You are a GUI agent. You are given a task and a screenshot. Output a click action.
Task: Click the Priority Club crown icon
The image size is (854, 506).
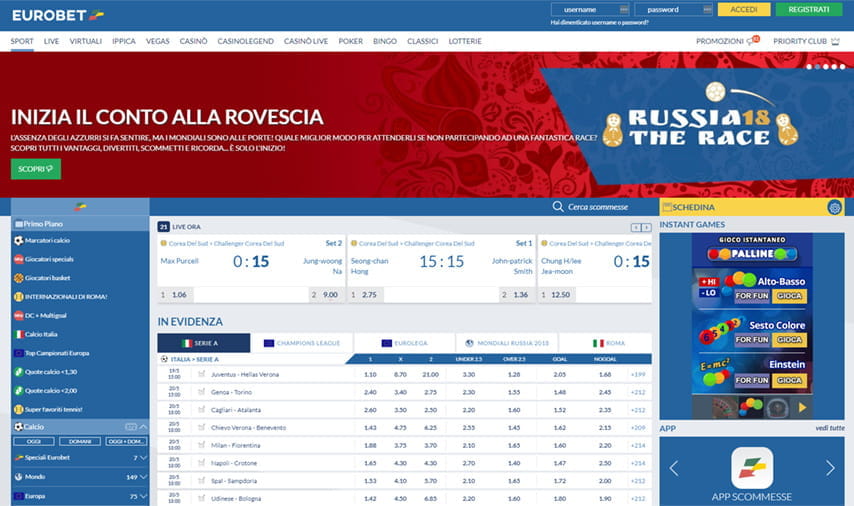point(835,41)
